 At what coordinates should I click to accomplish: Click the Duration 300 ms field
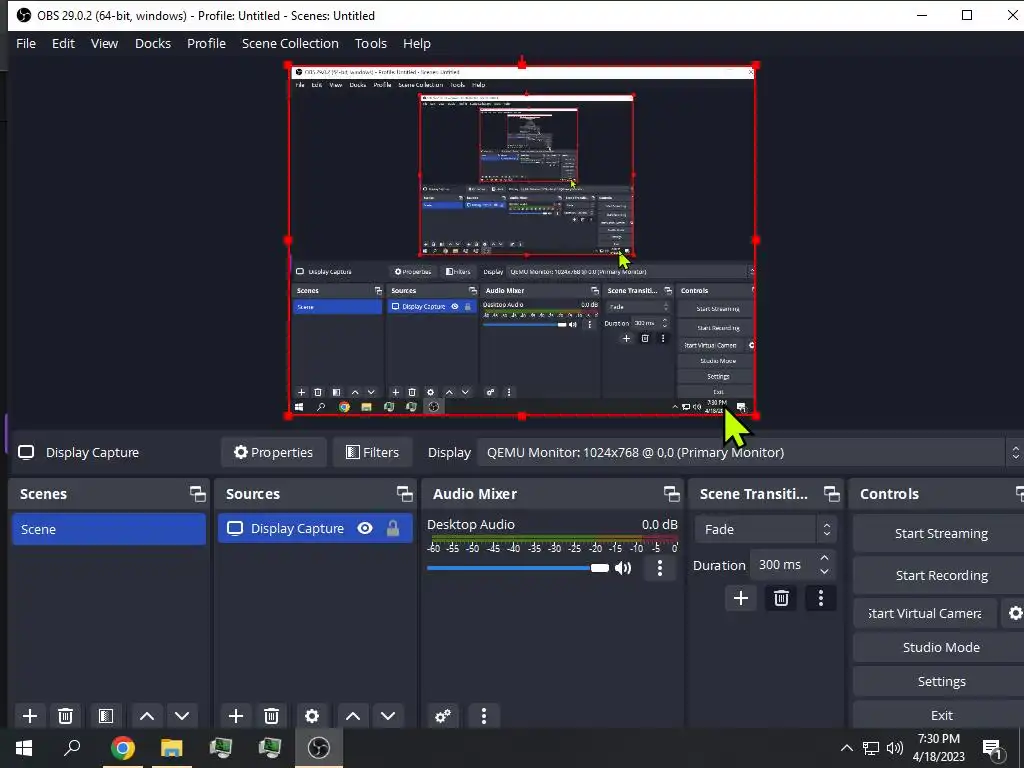coord(782,565)
